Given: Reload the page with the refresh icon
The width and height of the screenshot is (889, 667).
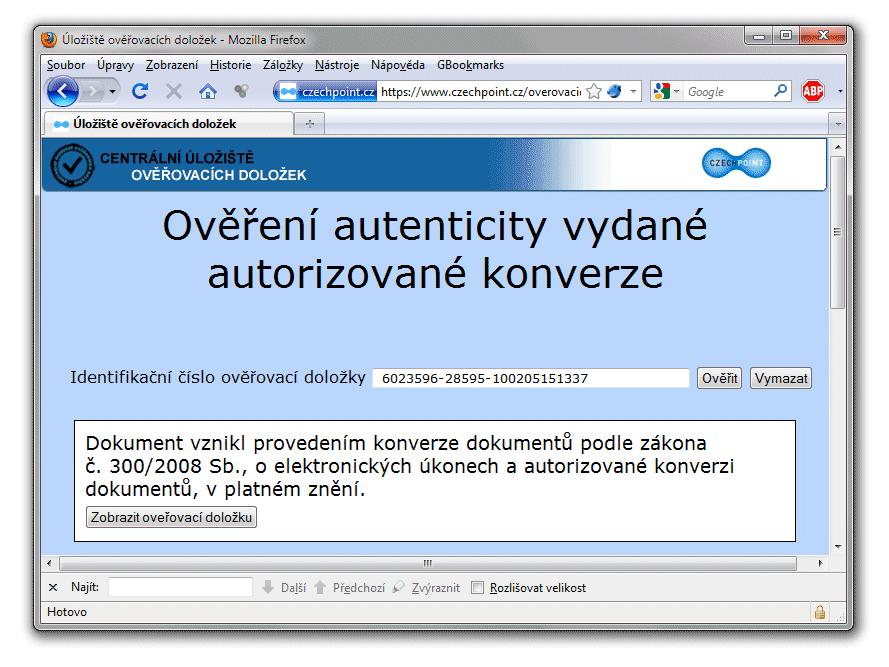Looking at the screenshot, I should pyautogui.click(x=140, y=92).
